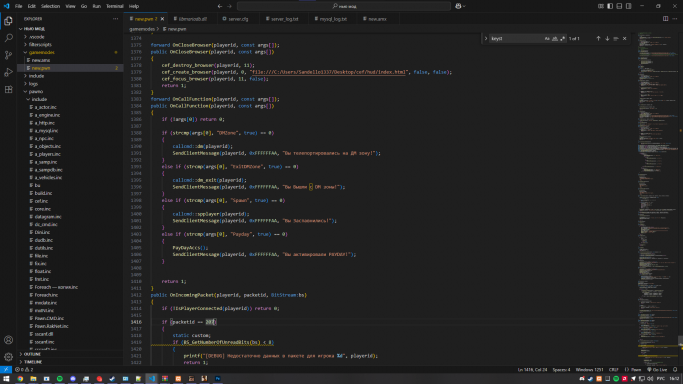Collapse the pawno include subfolder

tap(39, 99)
